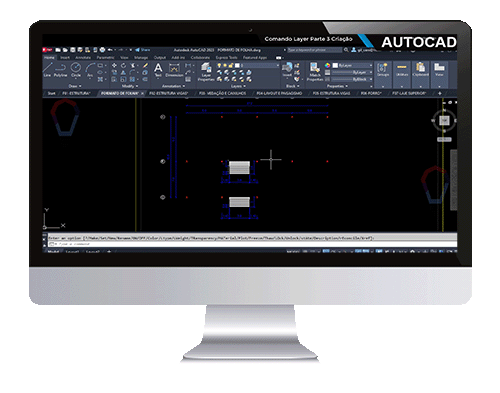Select the Line drawing tool
The height and width of the screenshot is (393, 500).
[x=47, y=70]
